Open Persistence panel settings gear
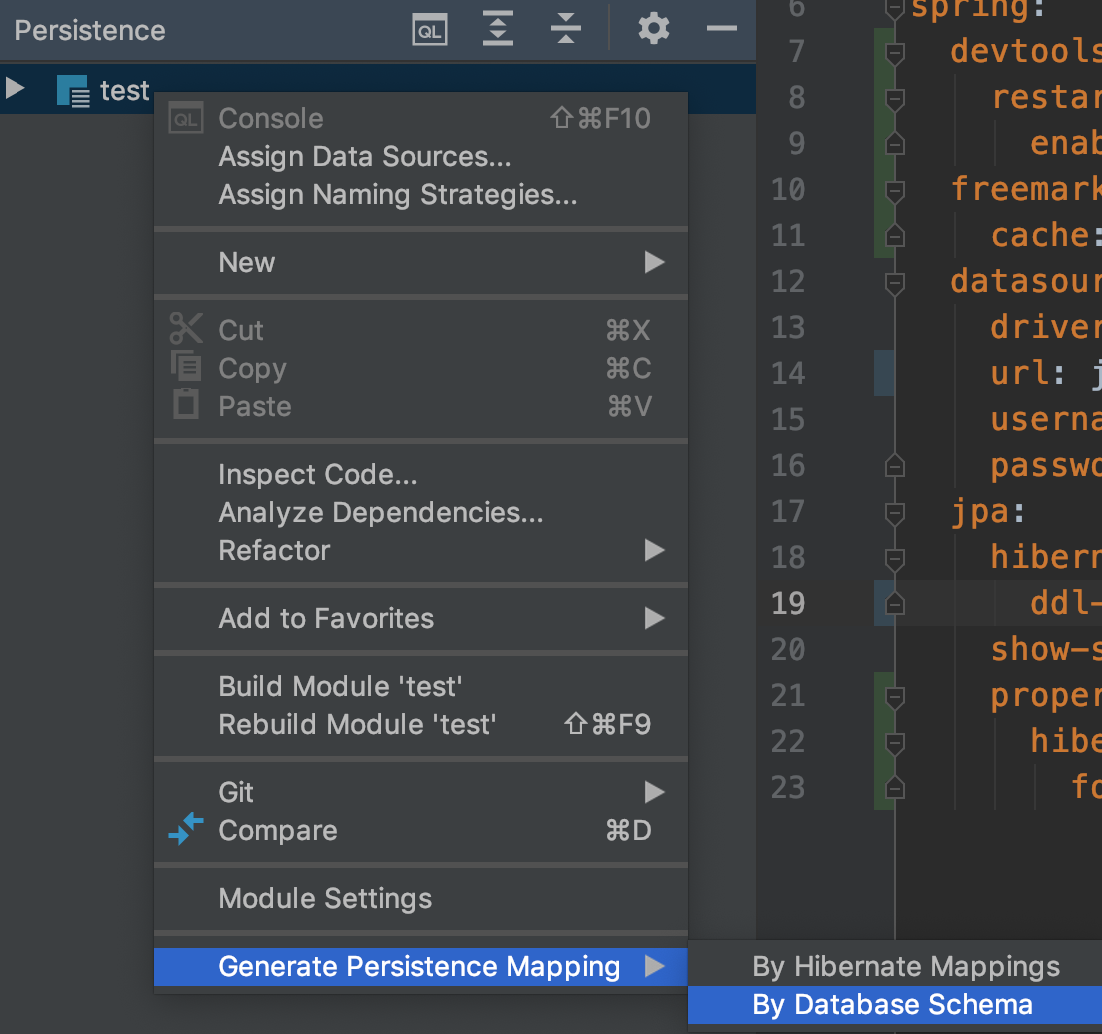 654,30
